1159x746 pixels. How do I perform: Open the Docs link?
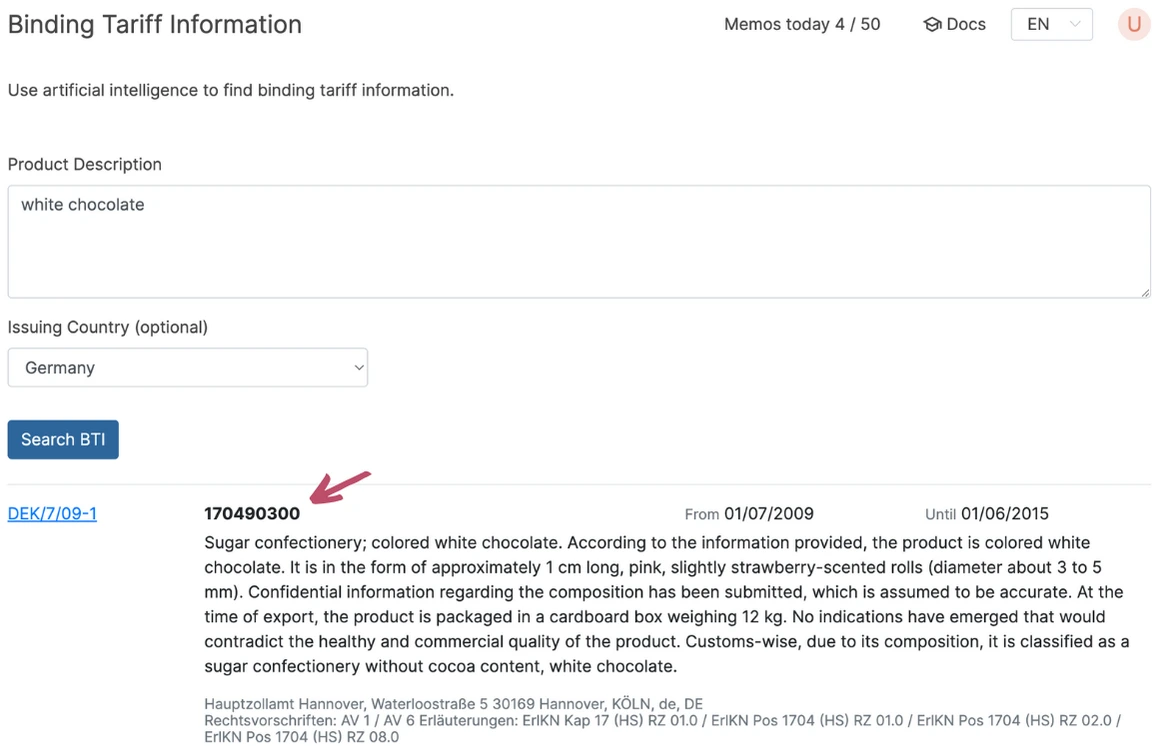965,25
